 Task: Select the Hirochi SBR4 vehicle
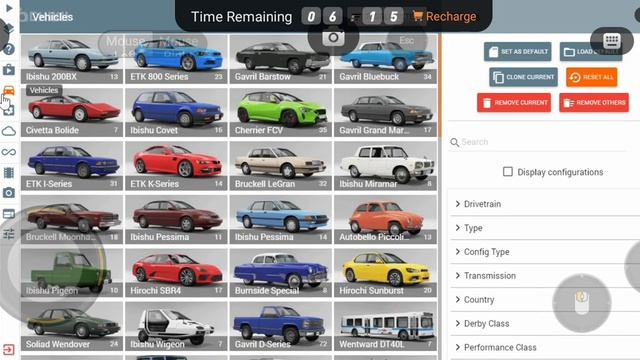pos(176,273)
